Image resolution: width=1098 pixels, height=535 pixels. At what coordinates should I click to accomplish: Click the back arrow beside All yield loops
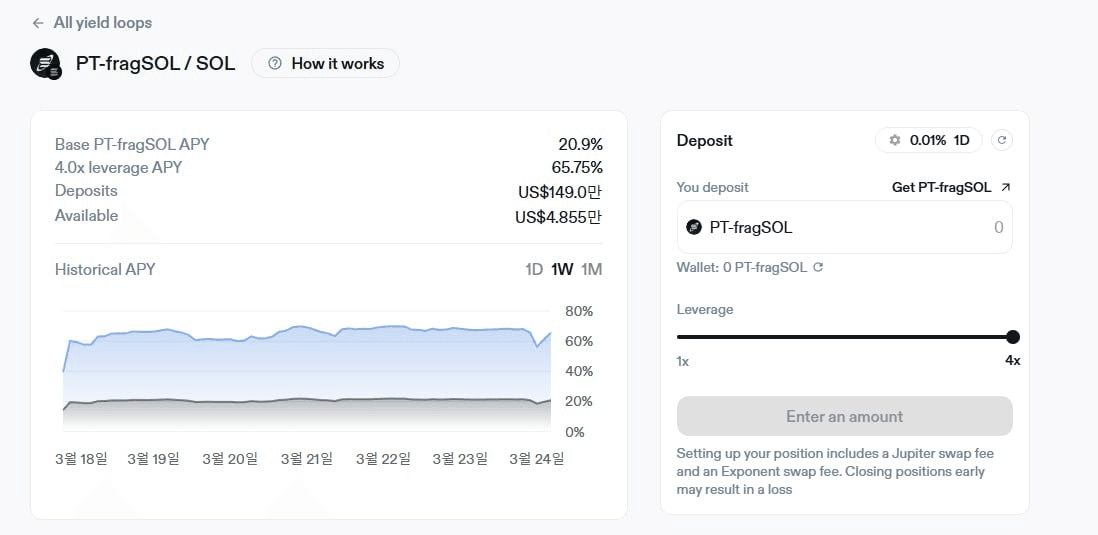coord(38,23)
